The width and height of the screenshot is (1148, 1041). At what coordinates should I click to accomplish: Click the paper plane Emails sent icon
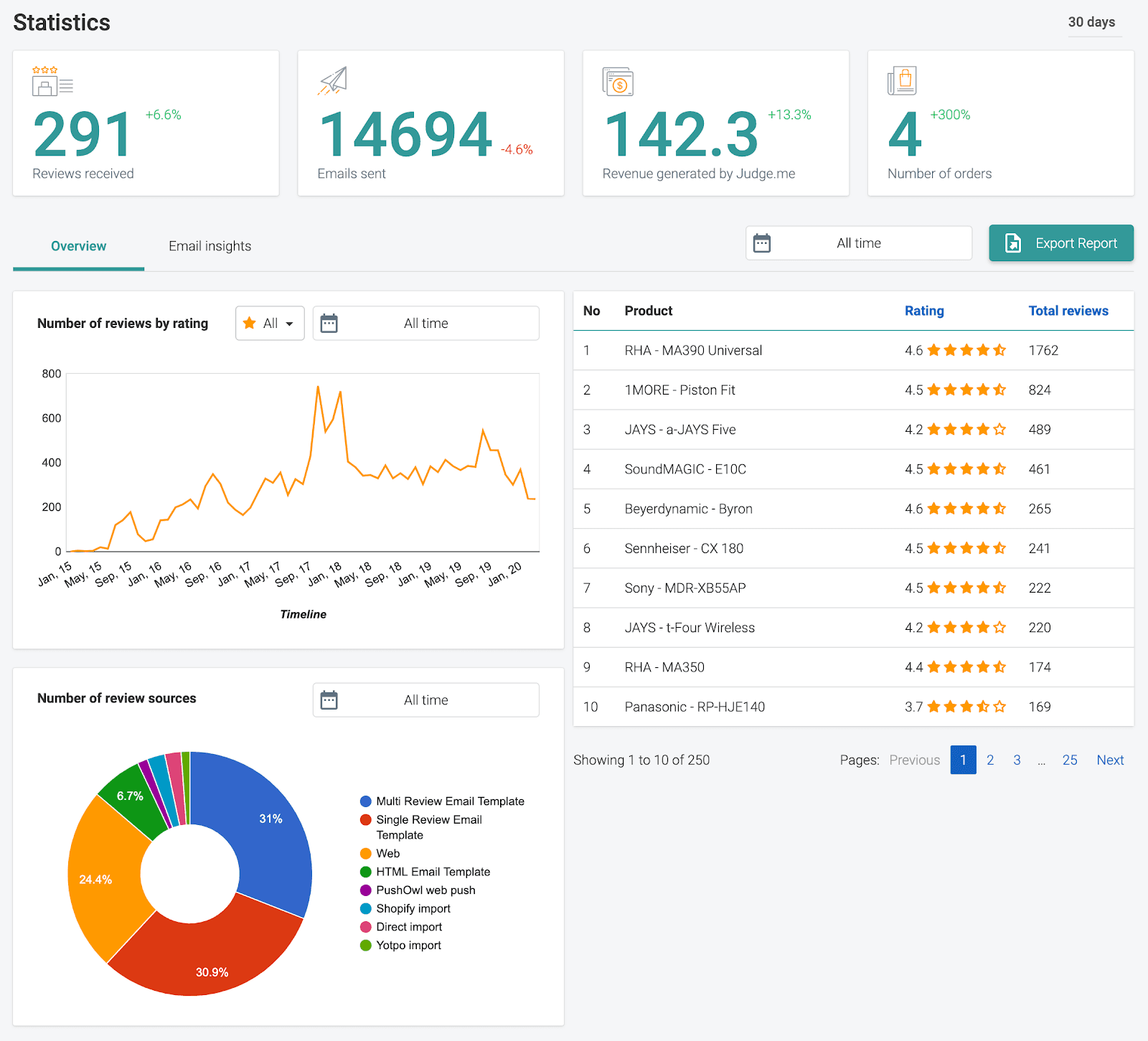click(333, 81)
